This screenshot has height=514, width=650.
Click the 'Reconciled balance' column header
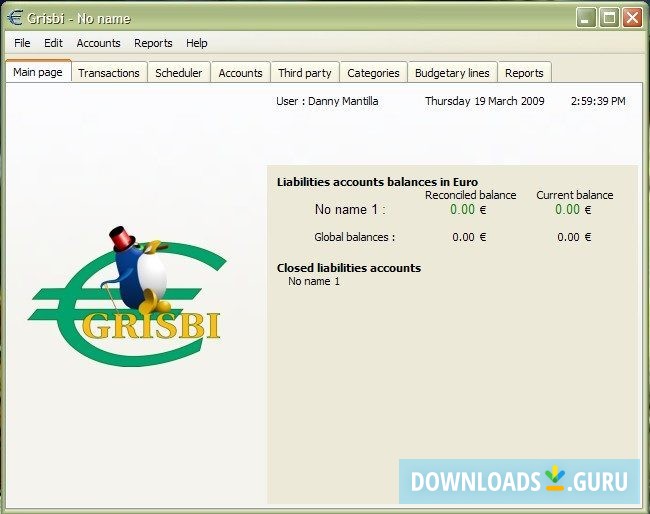471,195
